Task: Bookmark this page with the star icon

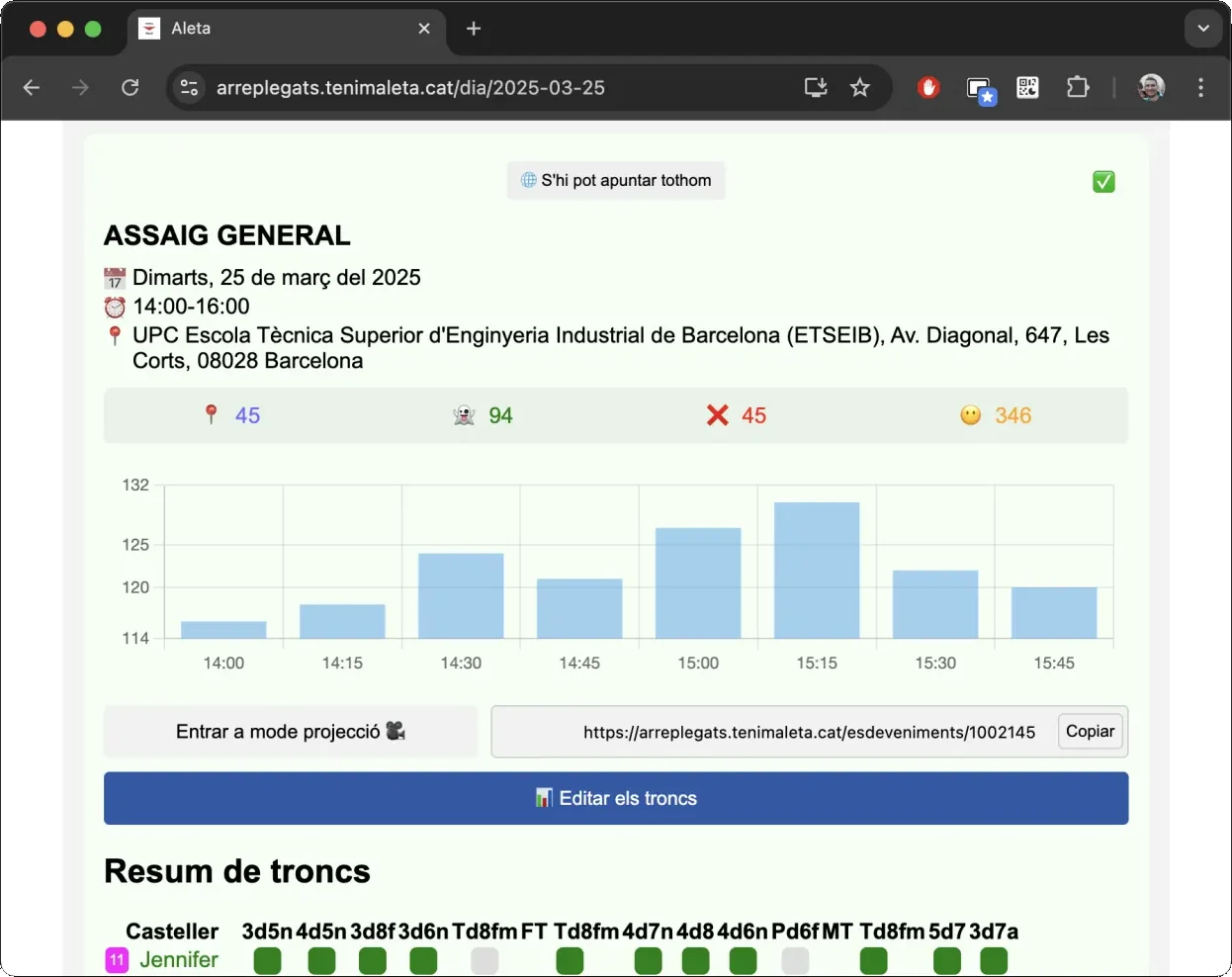Action: 860,88
